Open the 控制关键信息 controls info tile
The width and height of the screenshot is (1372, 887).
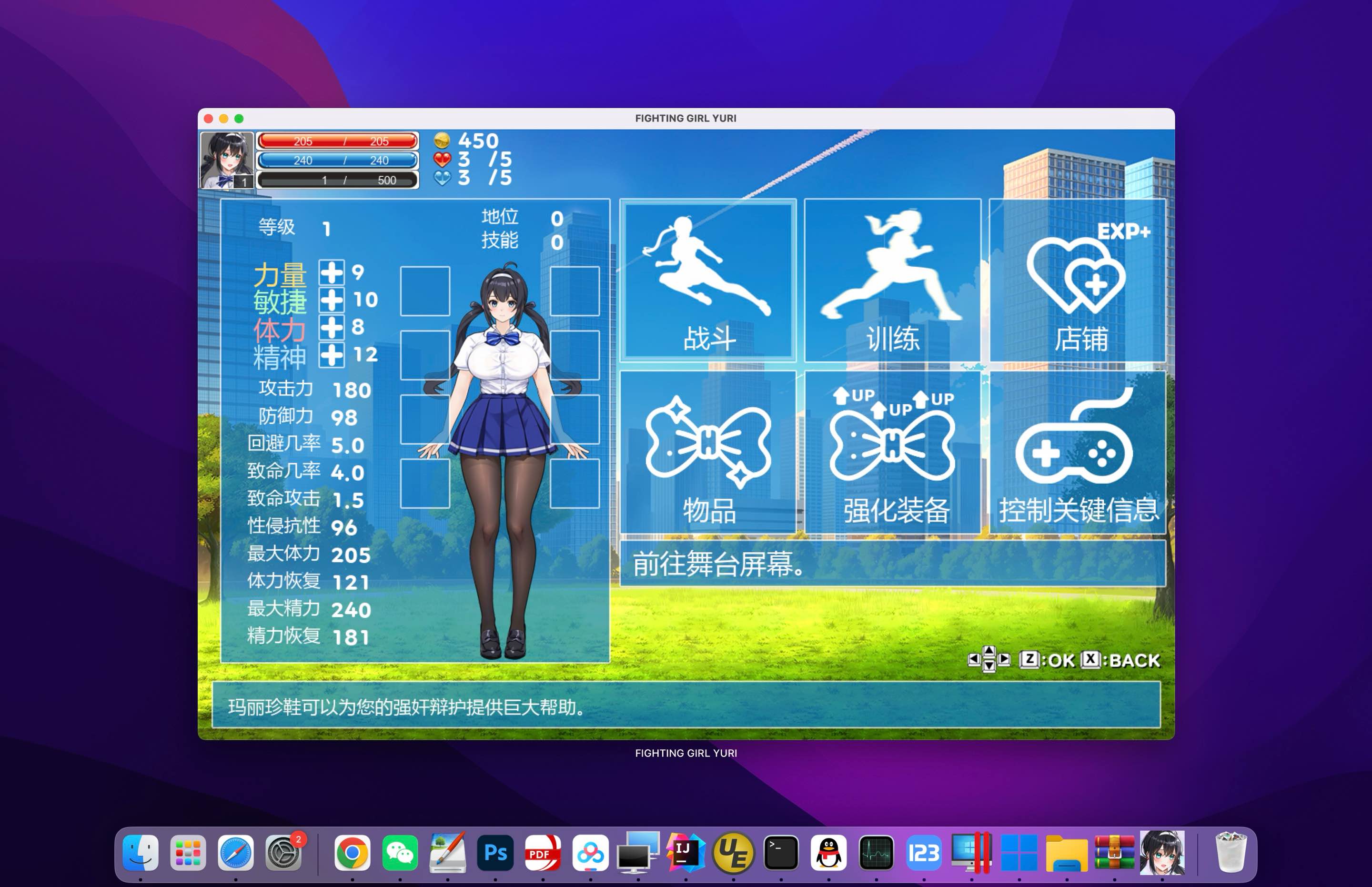1077,452
